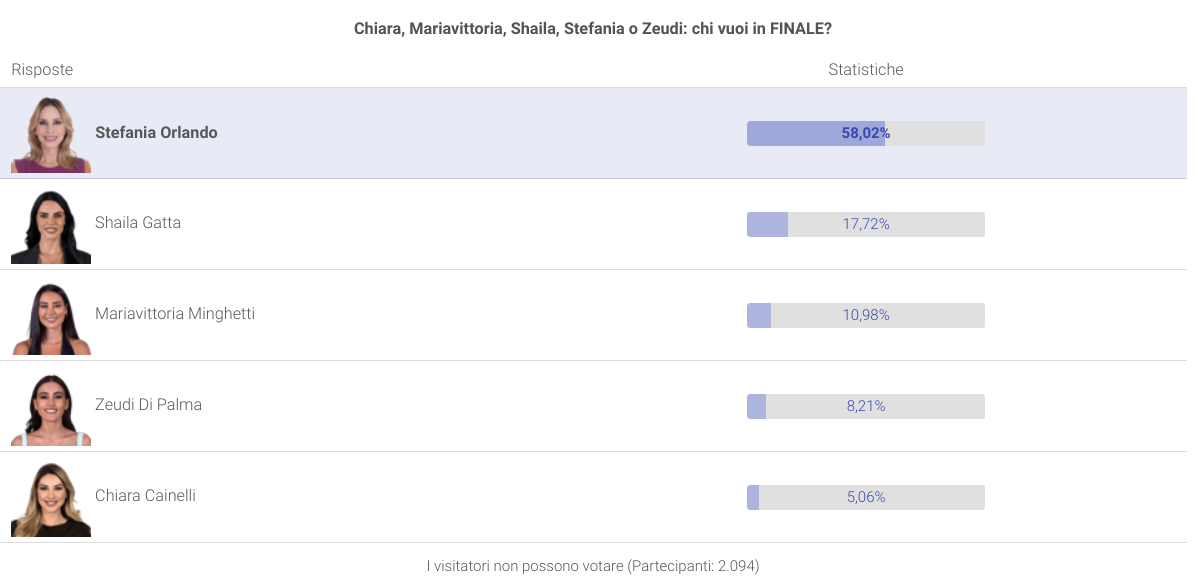1200x585 pixels.
Task: Click the 17,72% progress bar
Action: [x=866, y=224]
